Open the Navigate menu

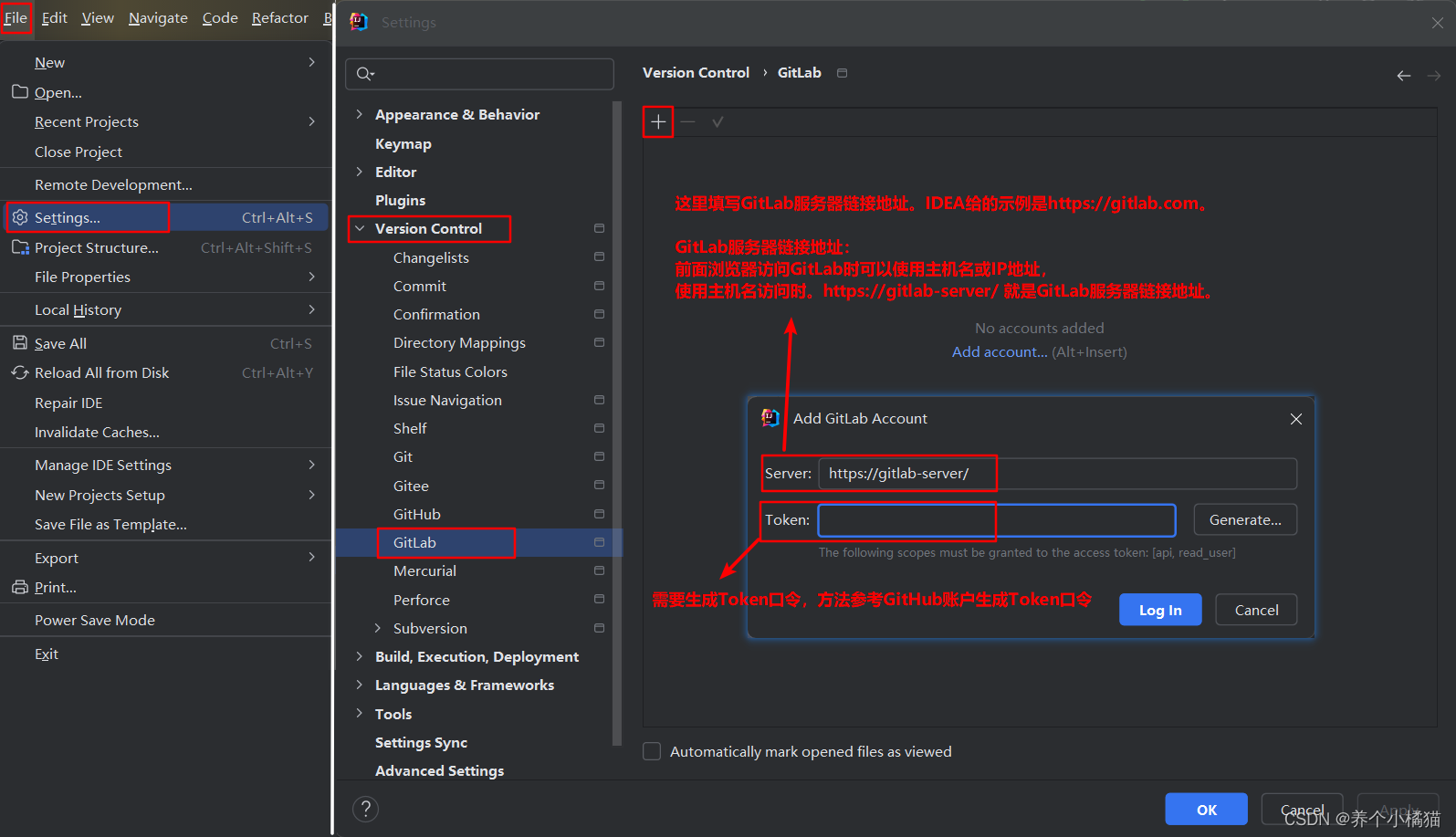(158, 18)
